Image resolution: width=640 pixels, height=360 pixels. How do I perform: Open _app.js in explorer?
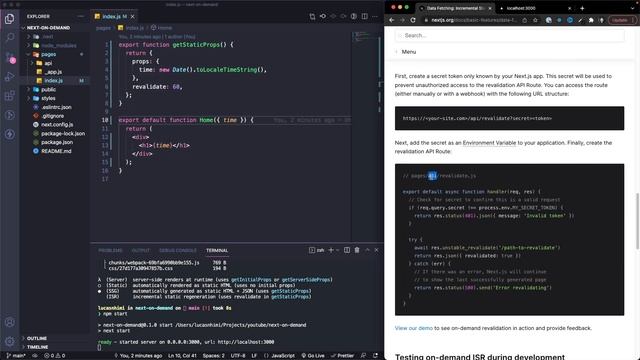53,72
